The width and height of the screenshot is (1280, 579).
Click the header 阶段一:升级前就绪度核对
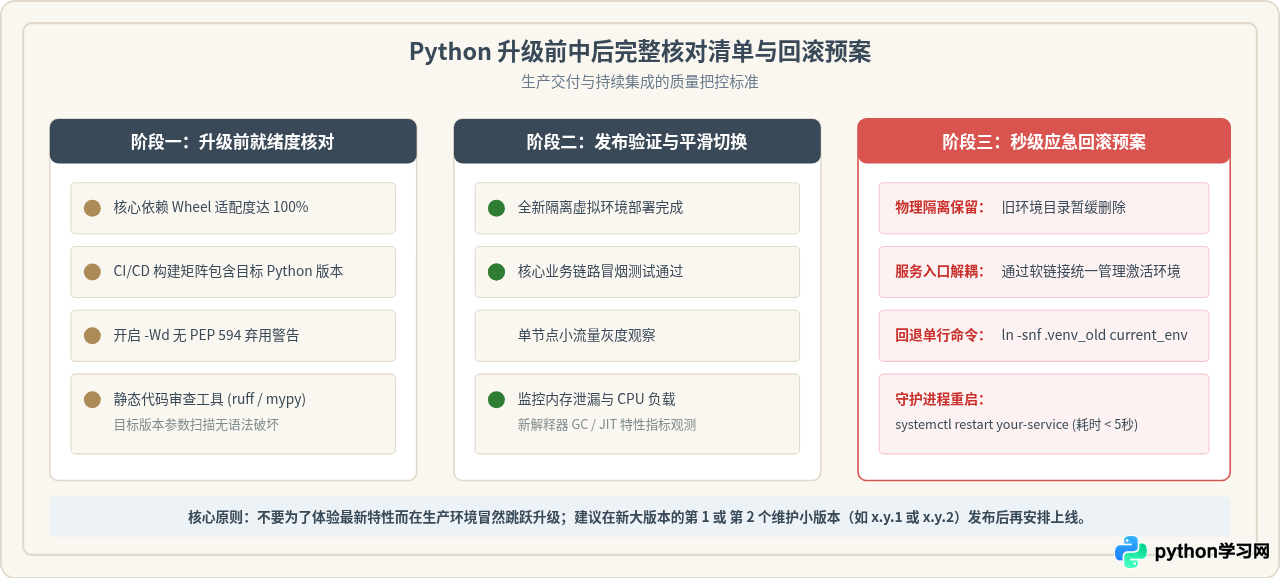(x=233, y=141)
